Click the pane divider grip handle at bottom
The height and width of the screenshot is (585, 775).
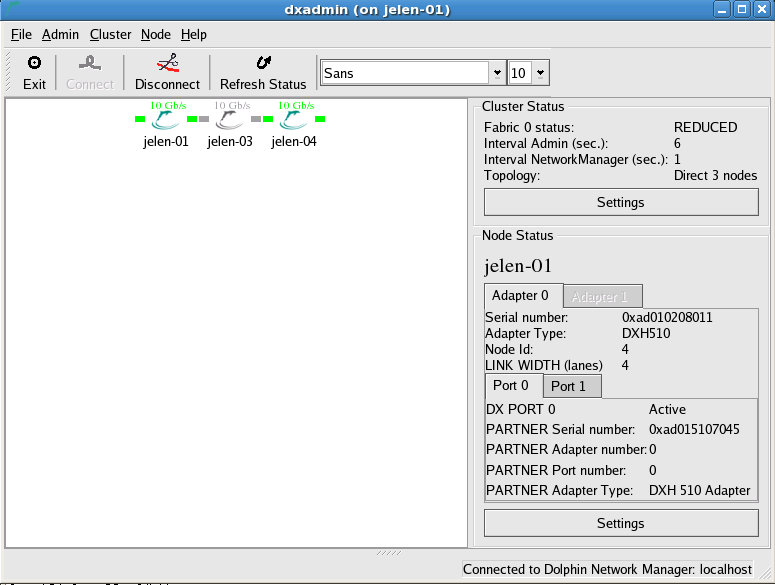(x=389, y=553)
